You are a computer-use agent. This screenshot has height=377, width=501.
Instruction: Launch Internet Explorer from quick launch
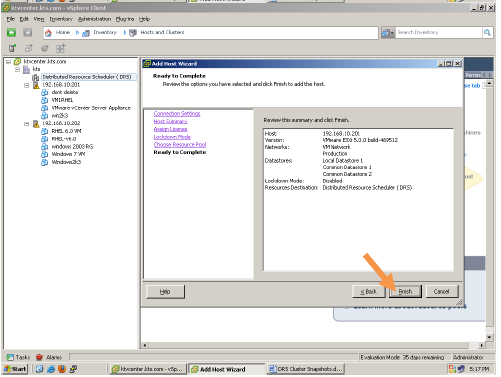coord(51,369)
